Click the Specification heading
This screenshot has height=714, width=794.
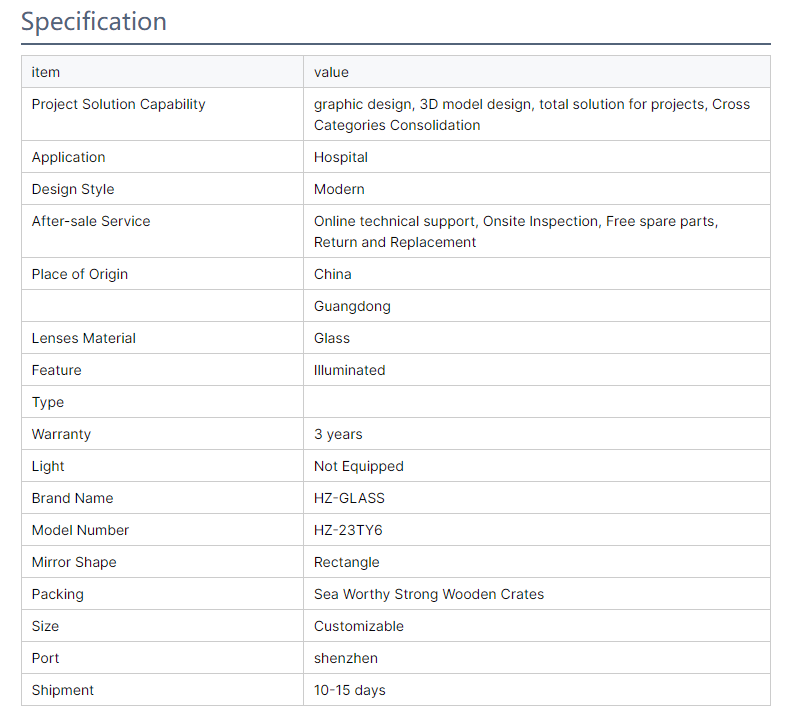click(94, 21)
